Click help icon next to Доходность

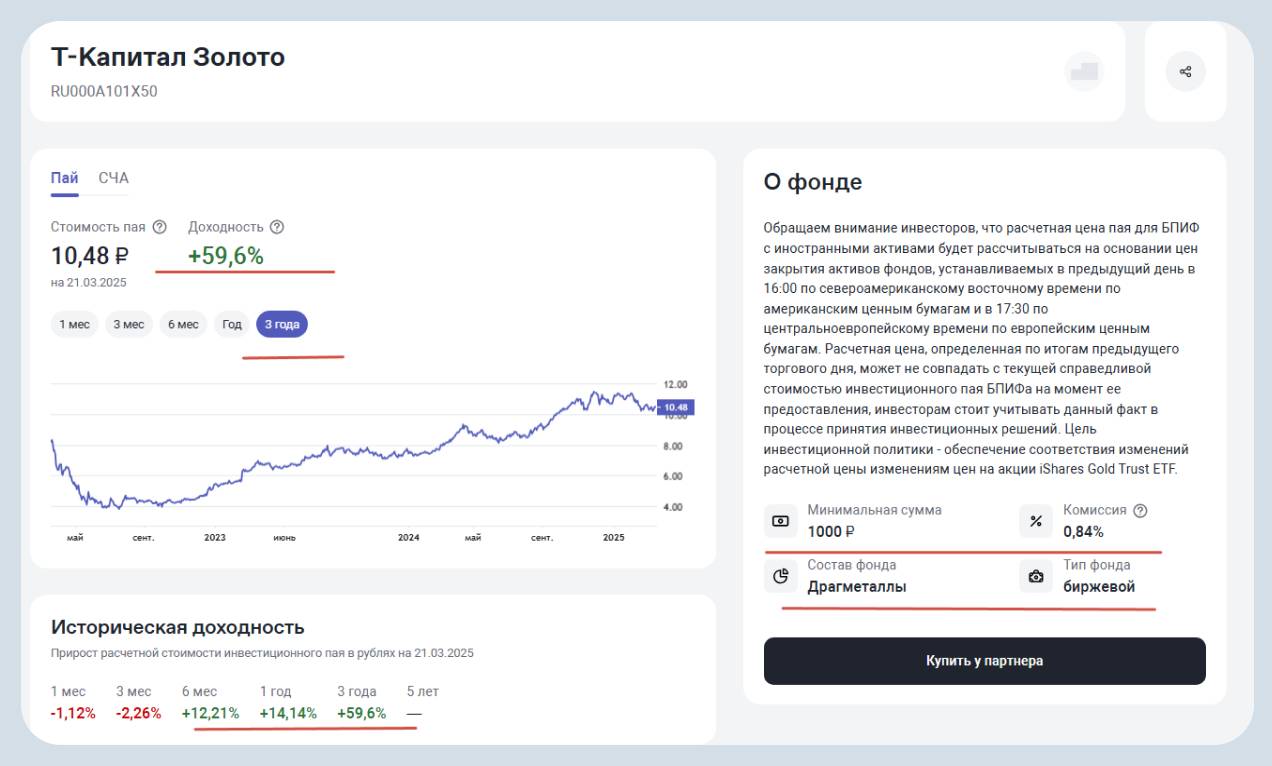click(x=277, y=227)
